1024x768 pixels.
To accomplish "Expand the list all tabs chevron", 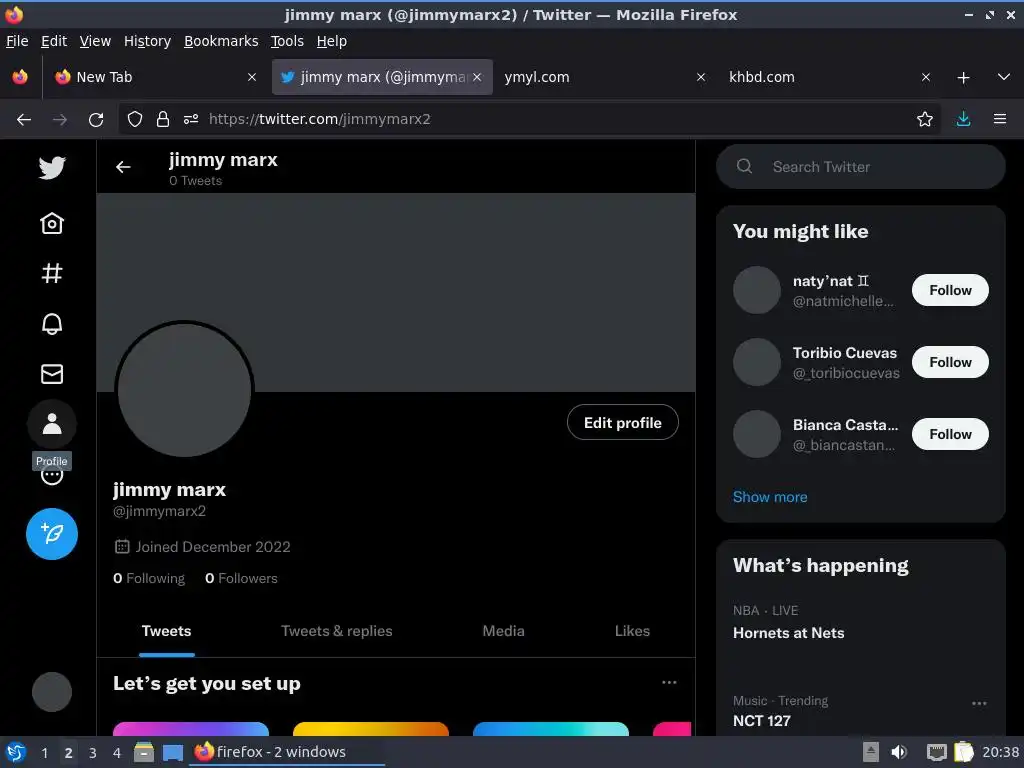I will pyautogui.click(x=1004, y=77).
